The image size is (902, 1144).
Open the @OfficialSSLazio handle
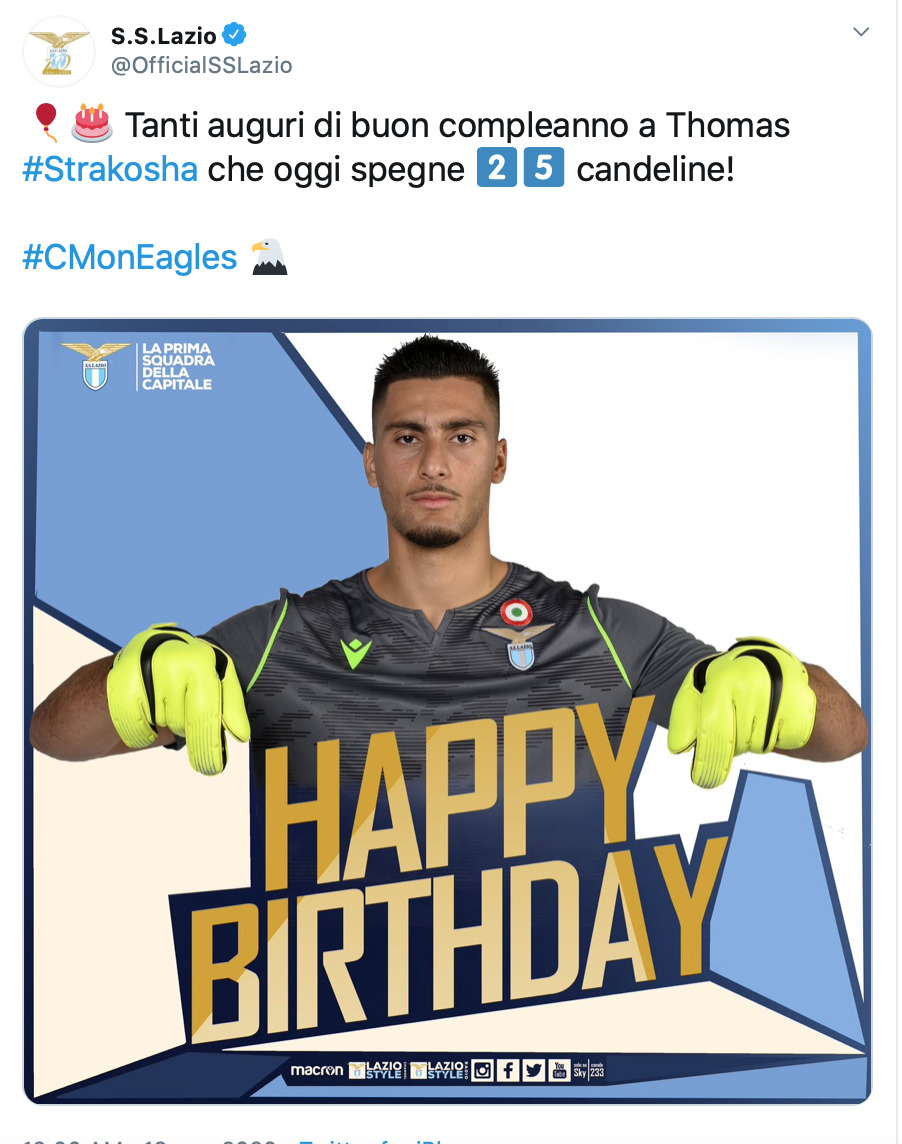201,65
